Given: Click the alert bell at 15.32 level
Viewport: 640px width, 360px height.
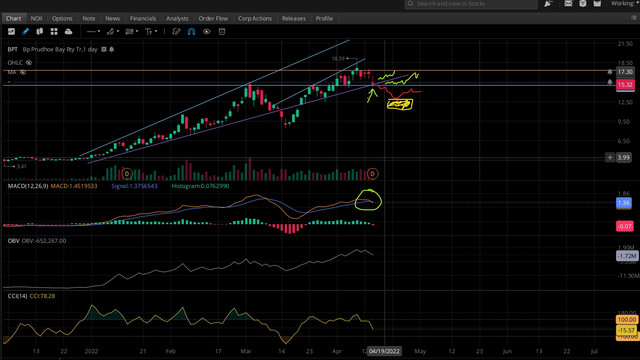Looking at the screenshot, I should point(610,82).
